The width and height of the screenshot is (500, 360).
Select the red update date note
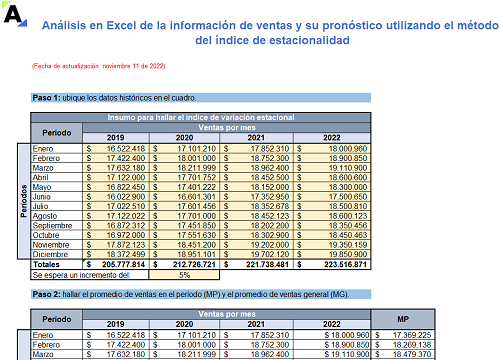[x=99, y=66]
